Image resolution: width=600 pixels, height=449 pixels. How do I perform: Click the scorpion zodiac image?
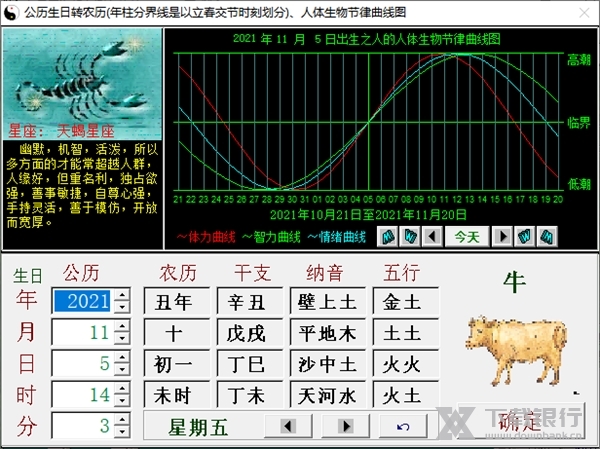click(x=82, y=83)
